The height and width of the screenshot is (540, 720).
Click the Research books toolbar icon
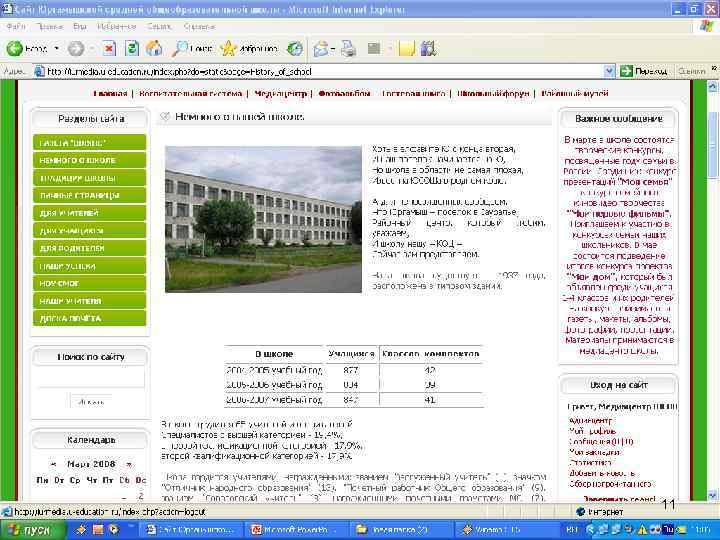tap(428, 48)
